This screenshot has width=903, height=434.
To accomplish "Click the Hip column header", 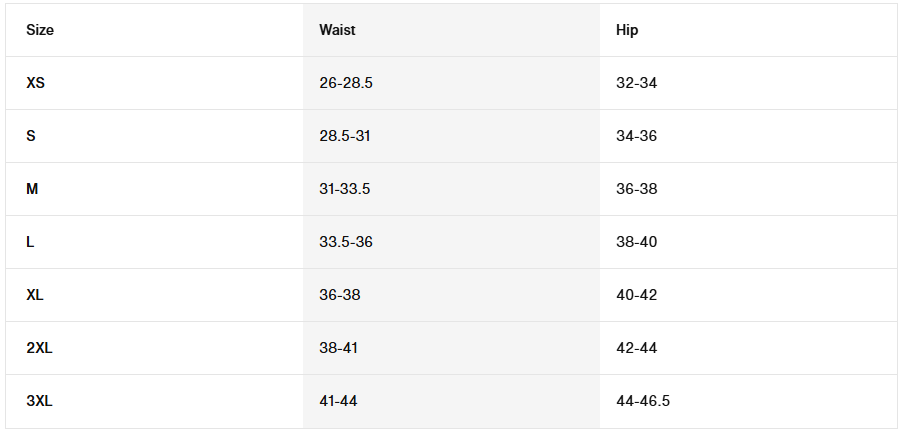I will pos(627,30).
